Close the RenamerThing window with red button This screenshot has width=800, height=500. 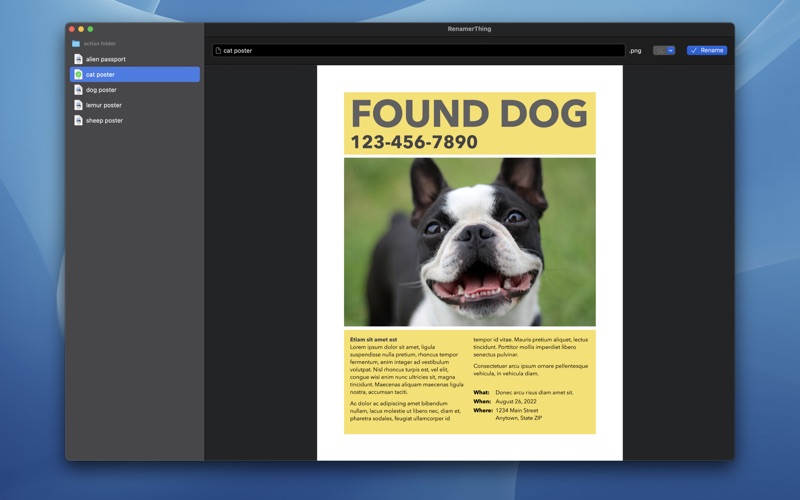(x=72, y=29)
